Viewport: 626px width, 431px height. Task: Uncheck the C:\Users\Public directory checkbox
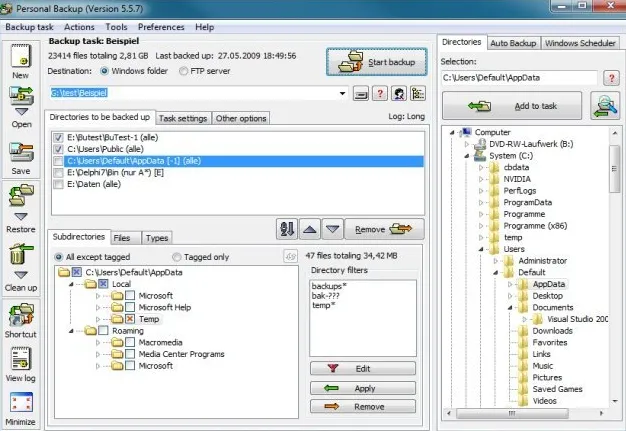point(58,149)
